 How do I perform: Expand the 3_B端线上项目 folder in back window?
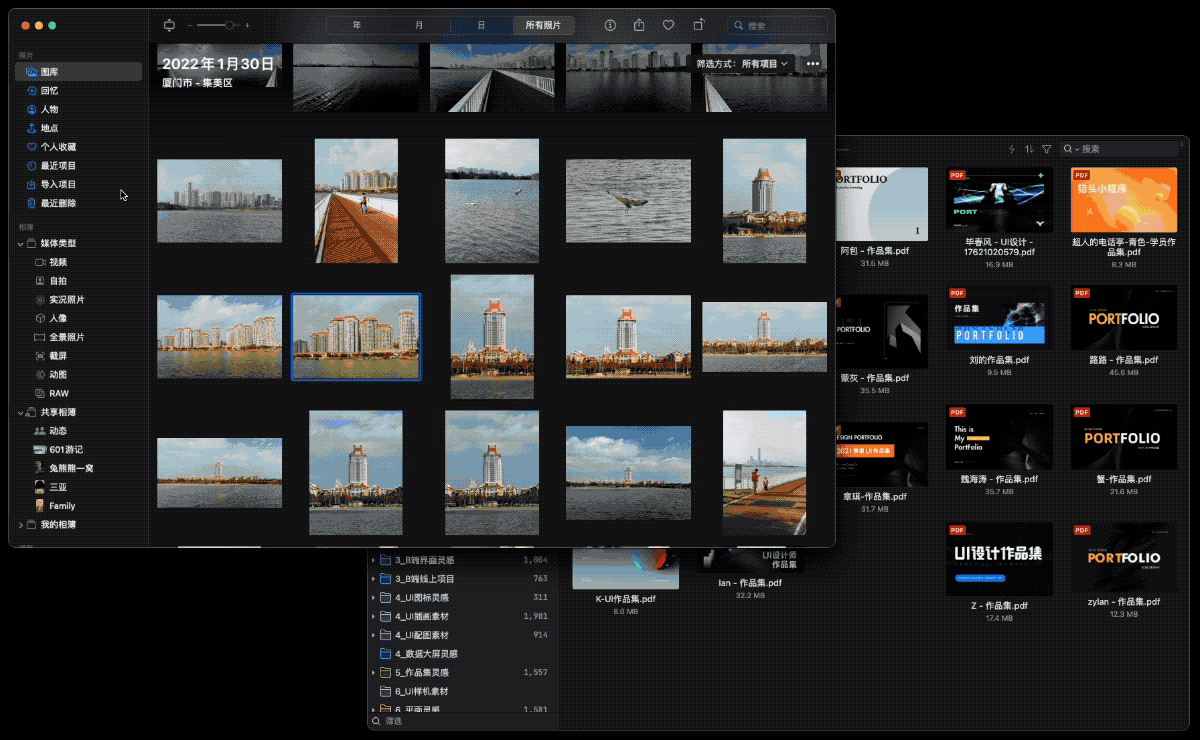tap(374, 579)
